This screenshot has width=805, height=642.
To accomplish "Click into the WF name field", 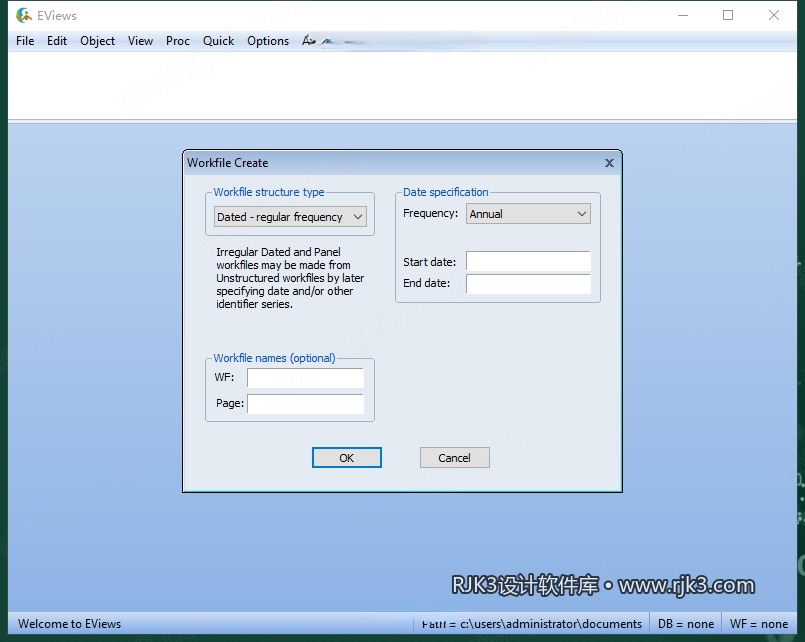I will pyautogui.click(x=305, y=378).
